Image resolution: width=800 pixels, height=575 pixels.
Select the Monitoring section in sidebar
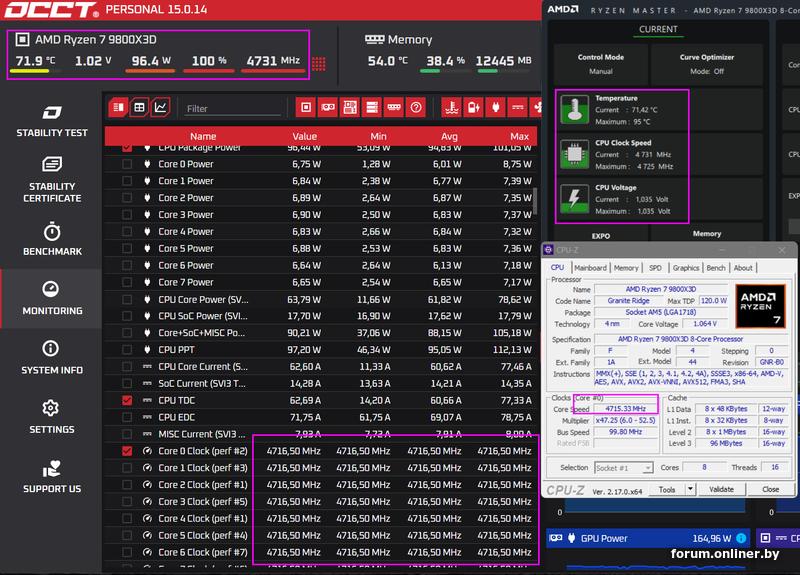(x=52, y=298)
